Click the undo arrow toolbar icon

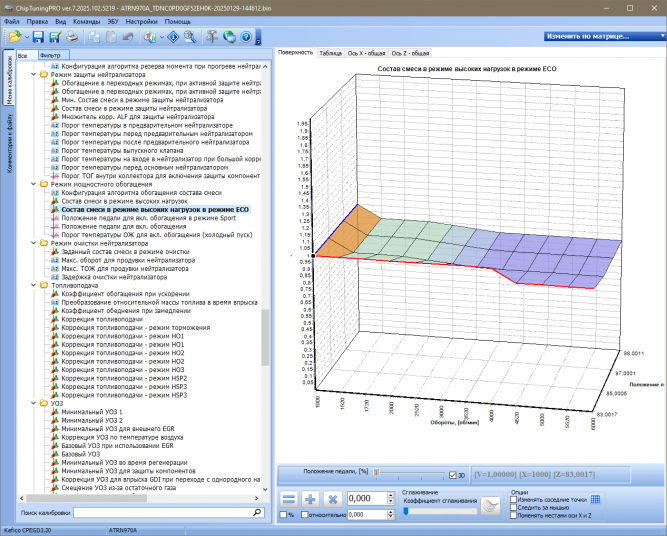128,37
